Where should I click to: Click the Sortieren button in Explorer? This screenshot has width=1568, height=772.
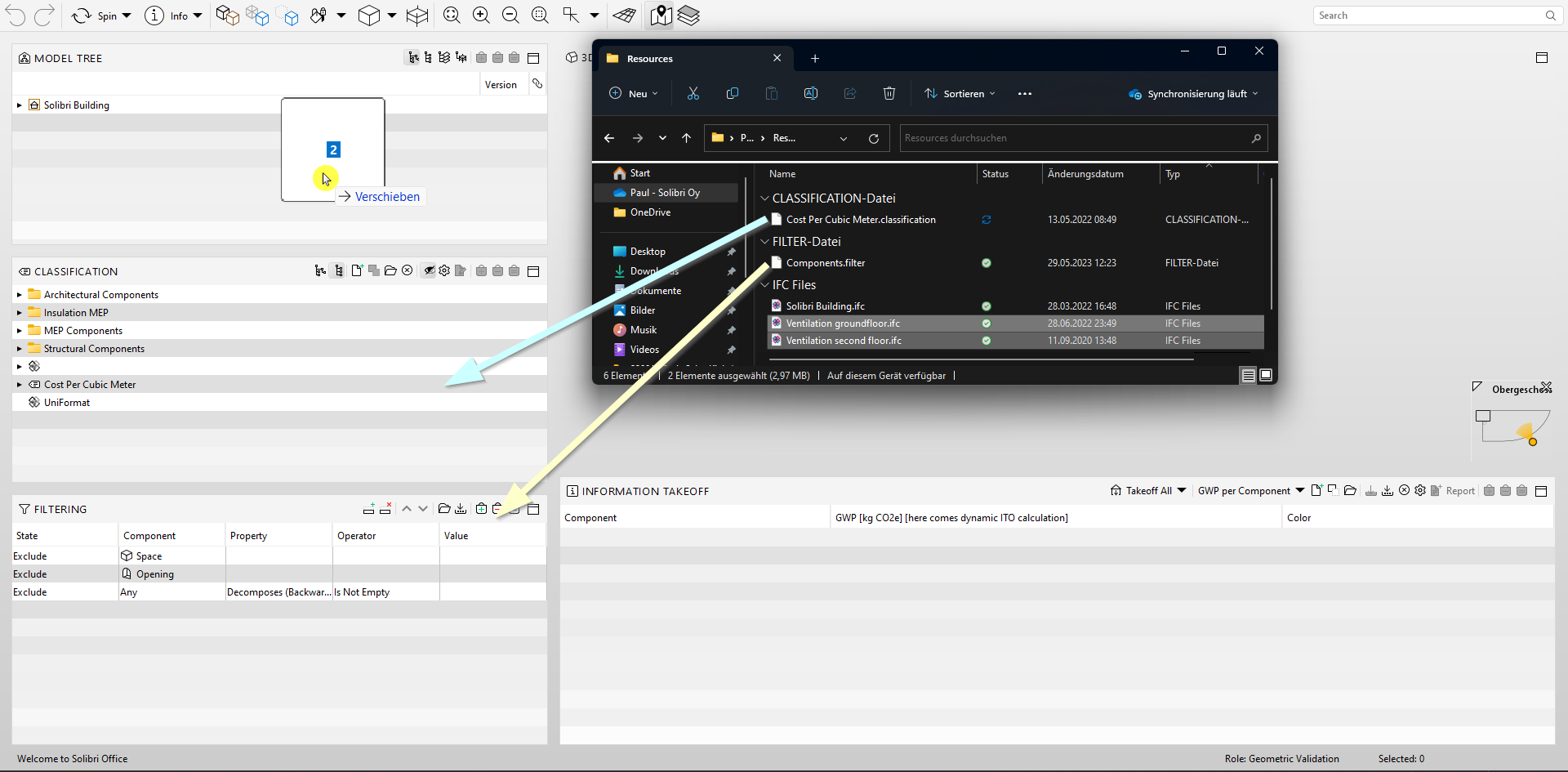[x=960, y=94]
